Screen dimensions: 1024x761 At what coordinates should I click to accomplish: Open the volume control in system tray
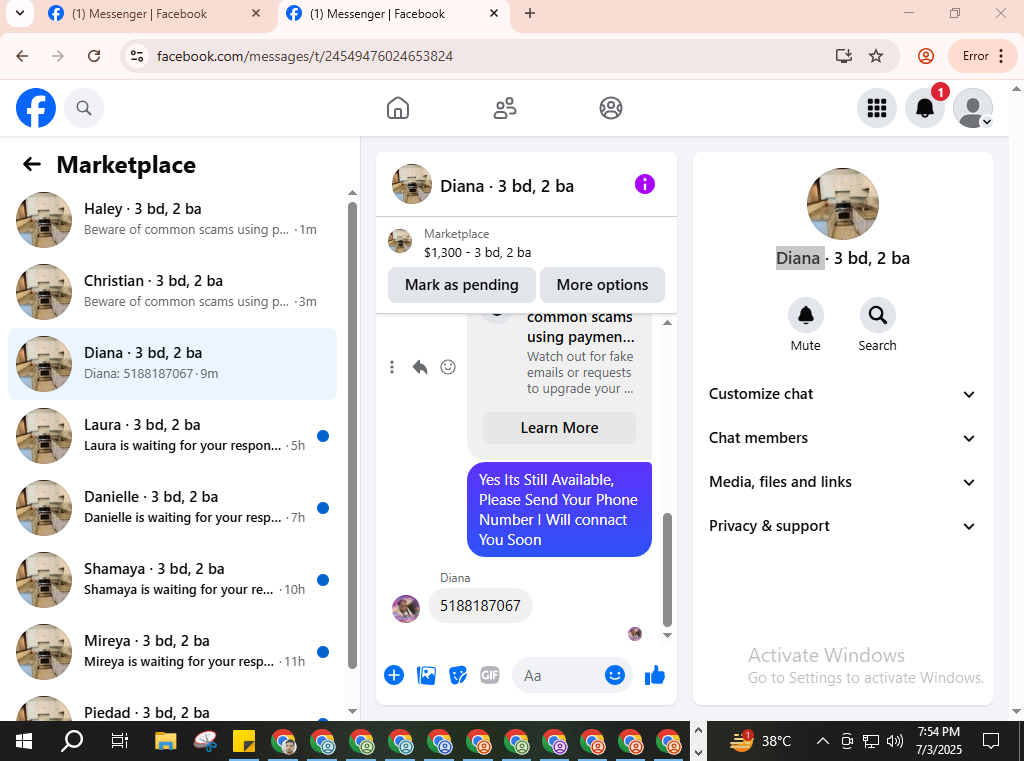[895, 741]
